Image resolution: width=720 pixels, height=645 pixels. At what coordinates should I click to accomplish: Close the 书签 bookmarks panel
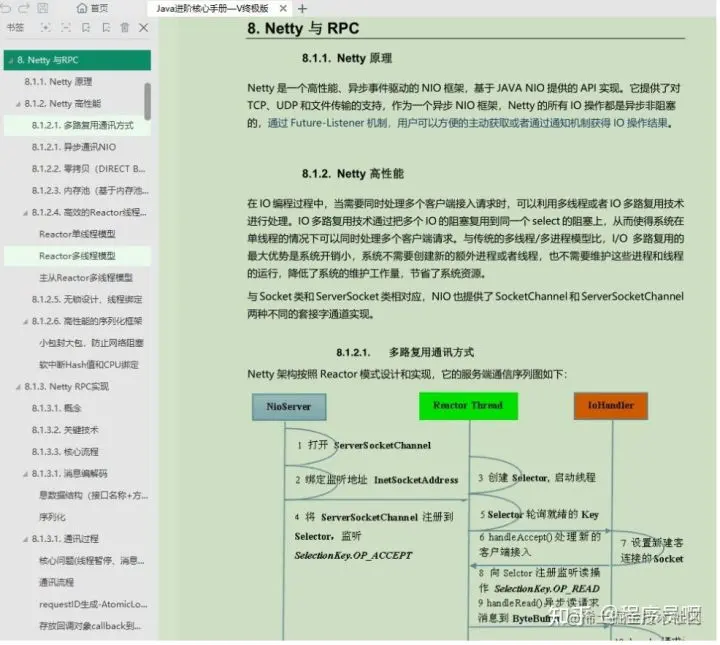point(144,28)
